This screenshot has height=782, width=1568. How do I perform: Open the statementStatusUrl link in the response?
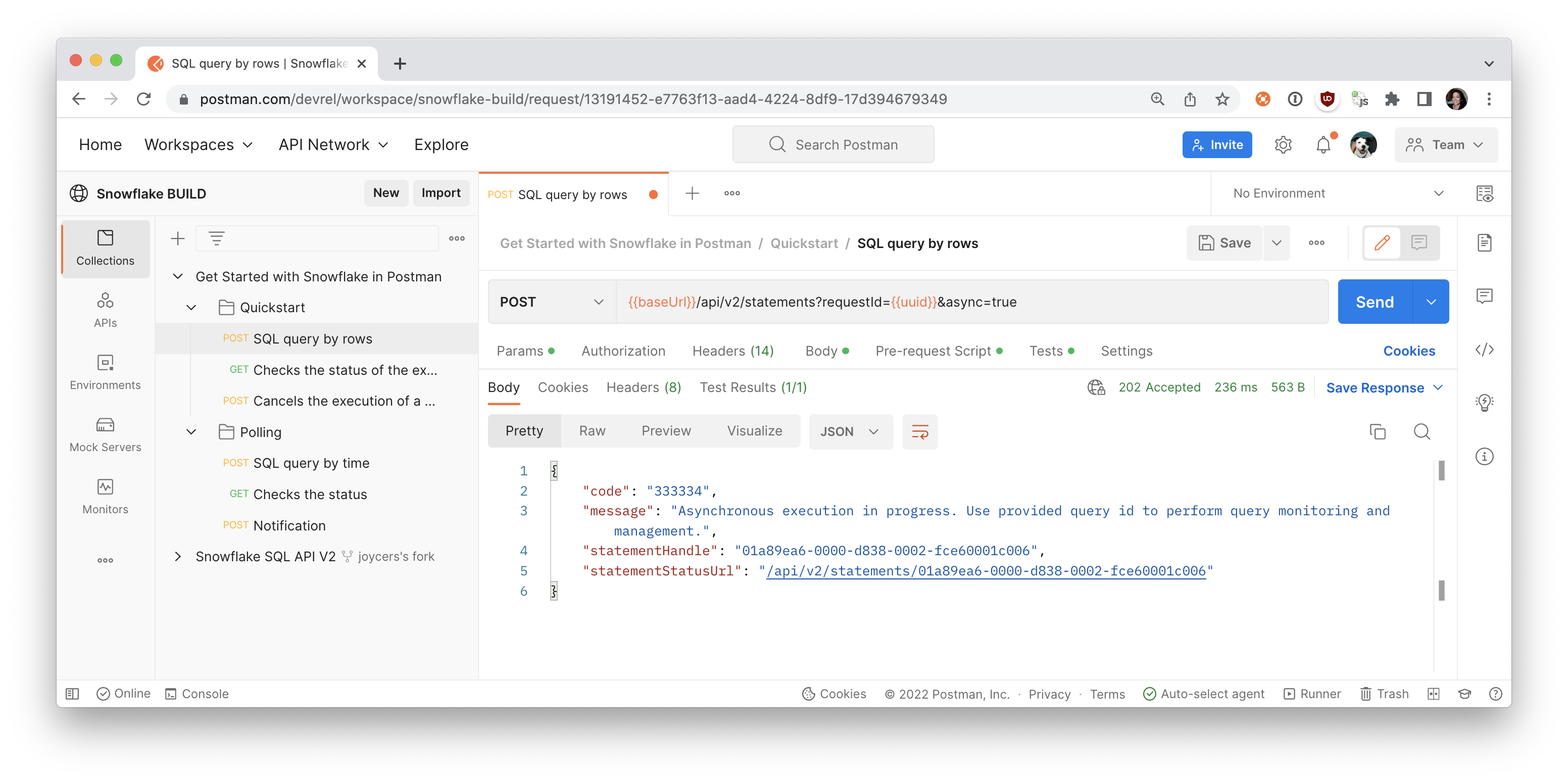986,571
